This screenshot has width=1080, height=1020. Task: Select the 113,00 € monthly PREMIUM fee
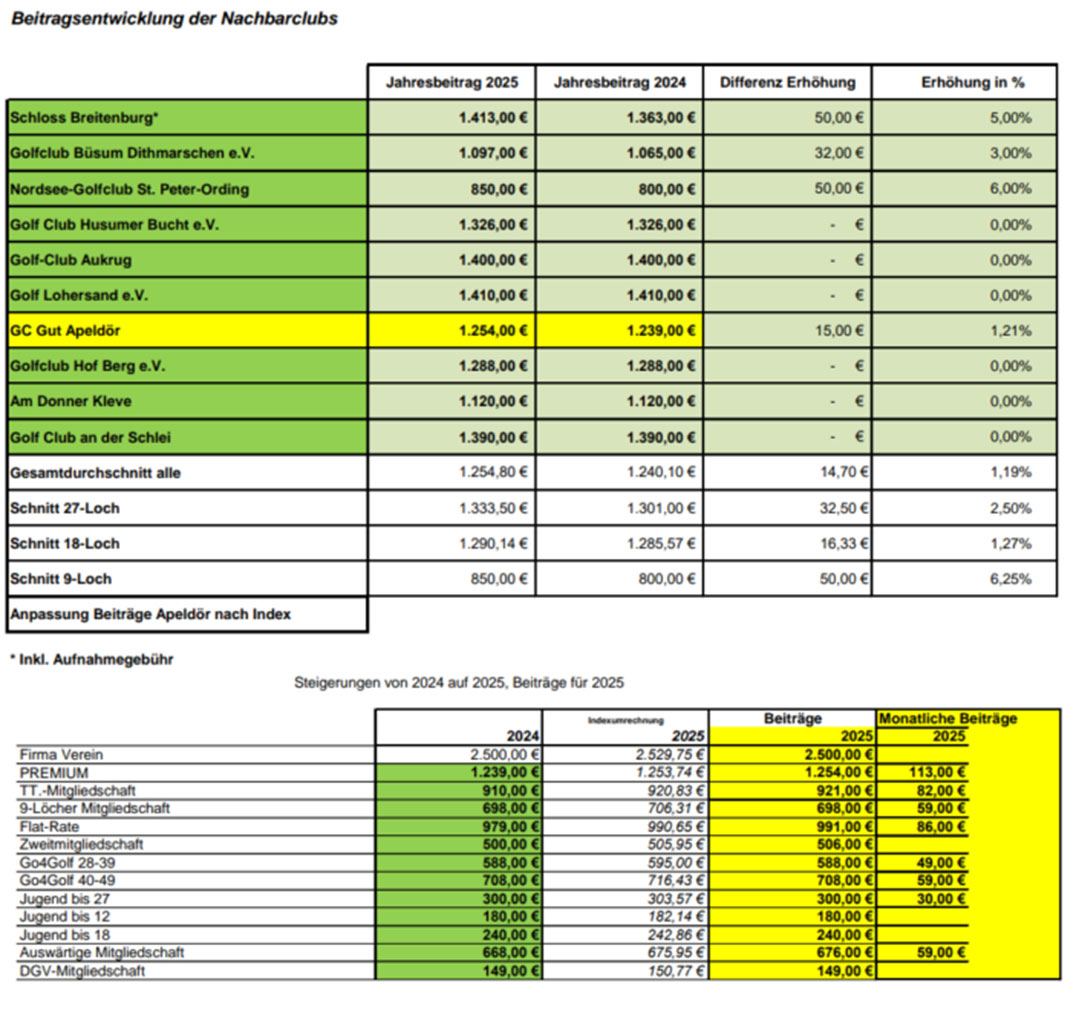click(x=941, y=773)
